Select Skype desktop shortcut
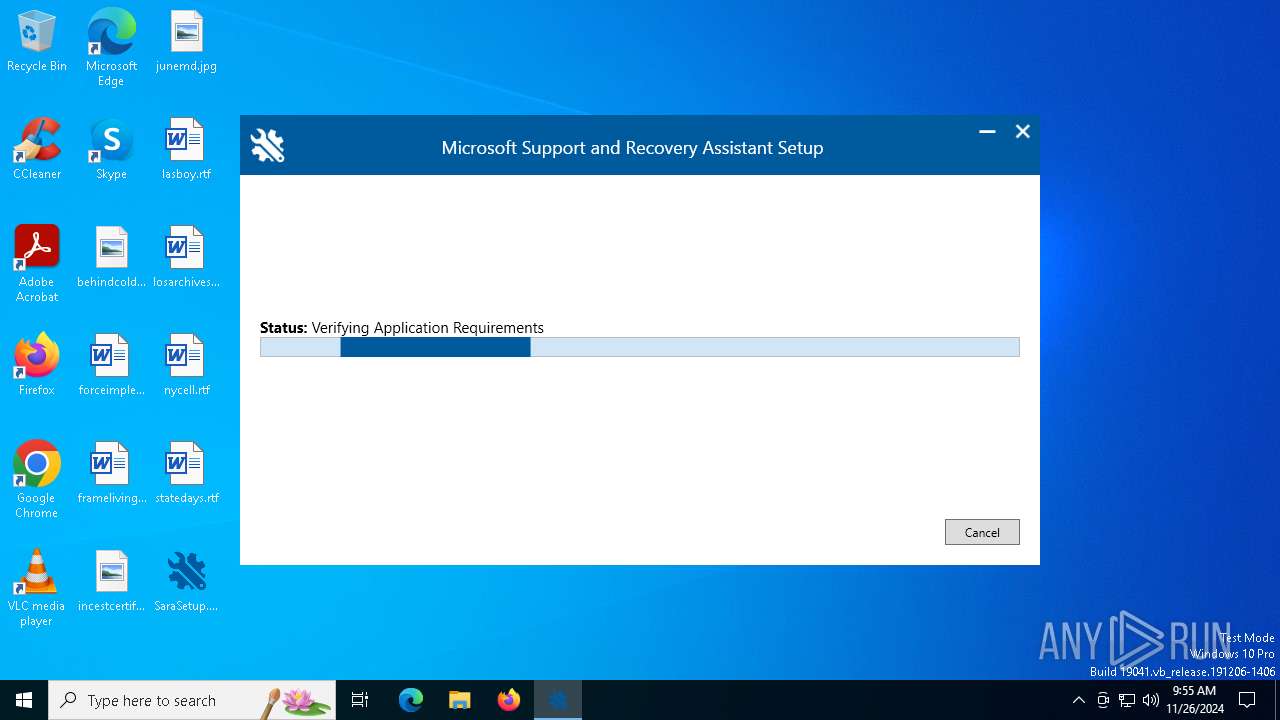Viewport: 1280px width, 720px height. (111, 149)
